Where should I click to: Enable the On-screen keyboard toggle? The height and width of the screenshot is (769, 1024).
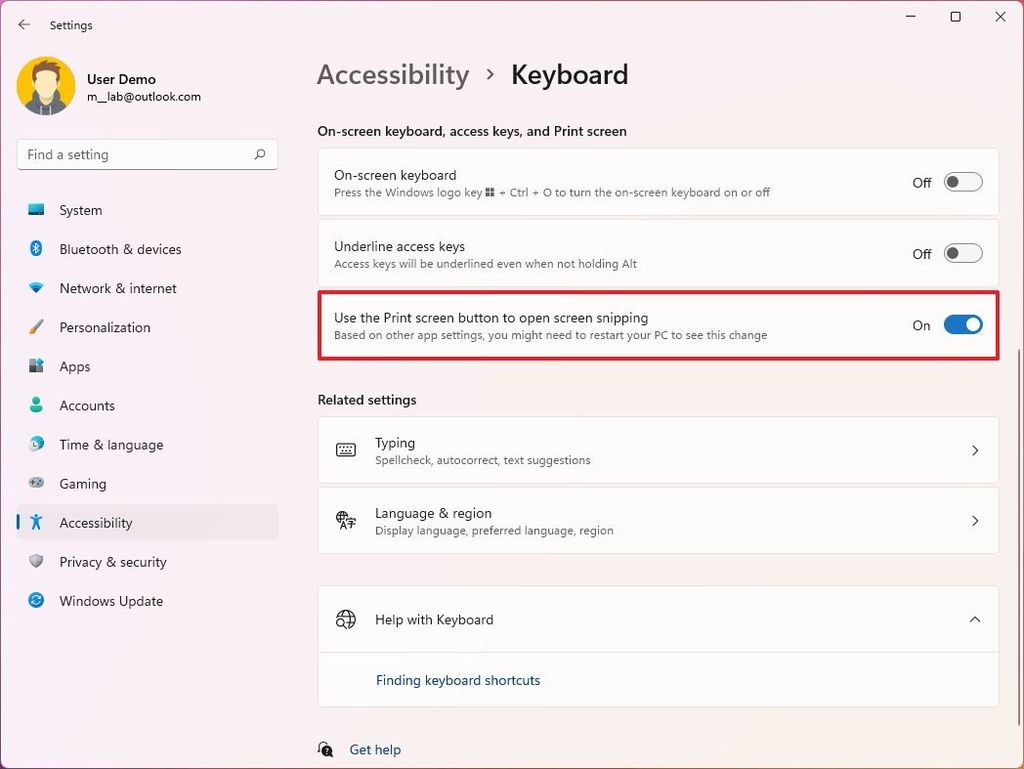(x=962, y=181)
